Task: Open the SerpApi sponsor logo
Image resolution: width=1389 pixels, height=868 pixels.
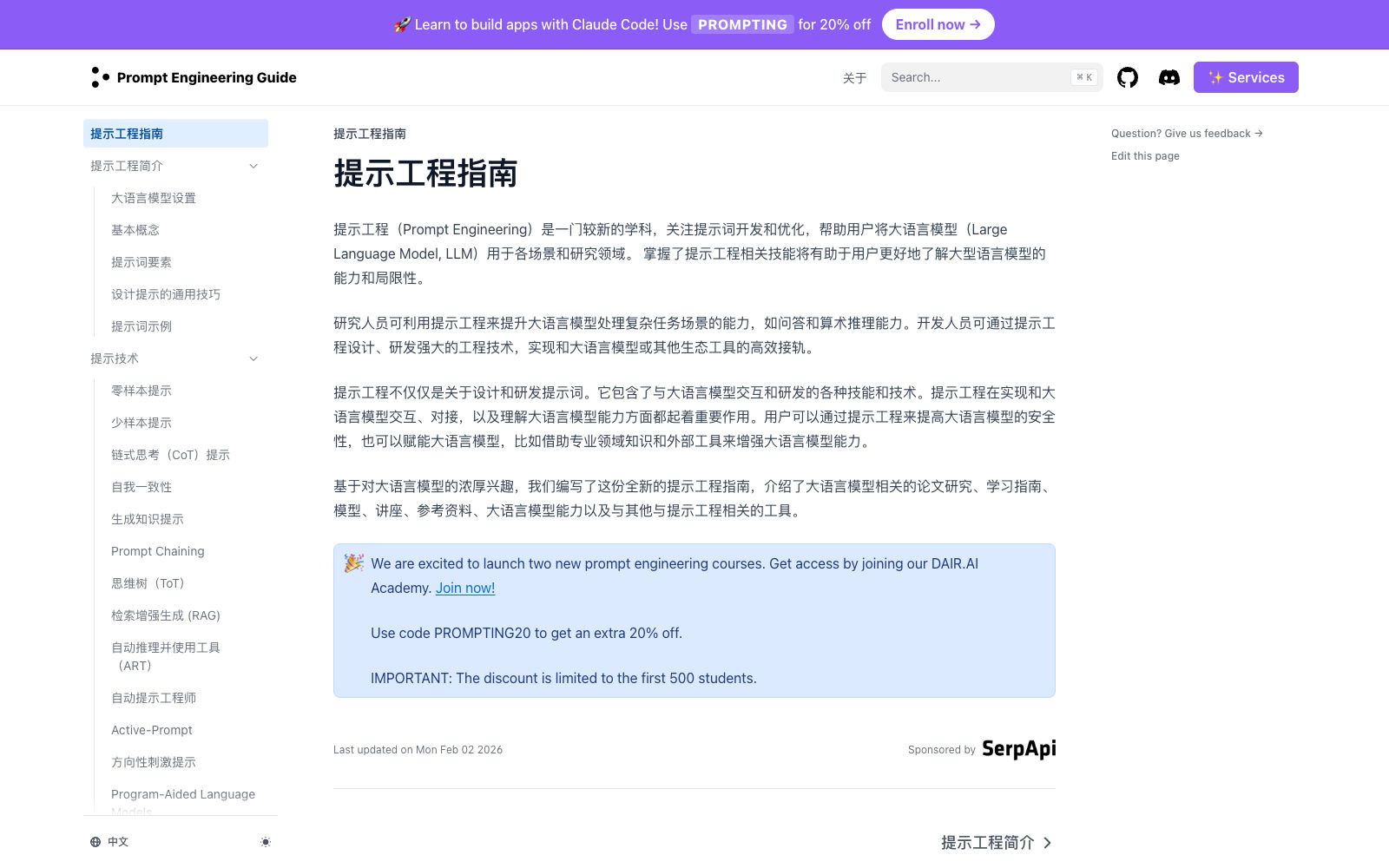Action: tap(1018, 749)
